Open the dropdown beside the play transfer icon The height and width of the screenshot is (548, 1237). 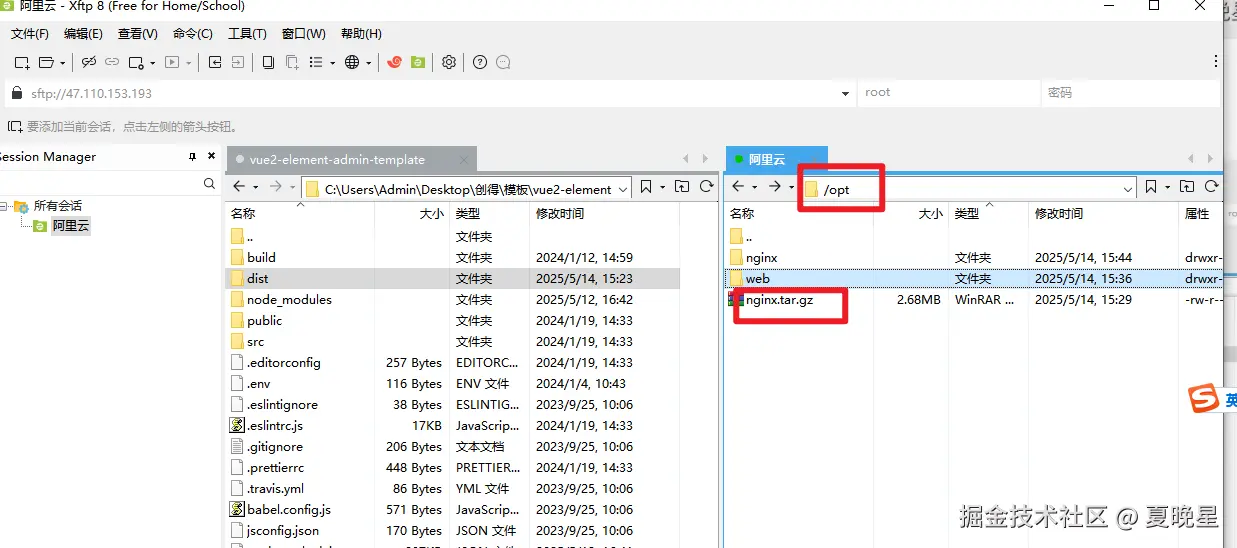[188, 63]
